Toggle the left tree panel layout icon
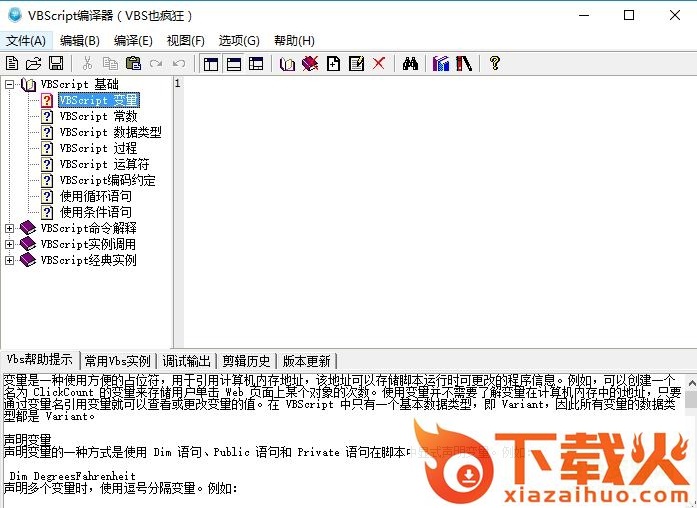This screenshot has height=508, width=697. (x=211, y=64)
